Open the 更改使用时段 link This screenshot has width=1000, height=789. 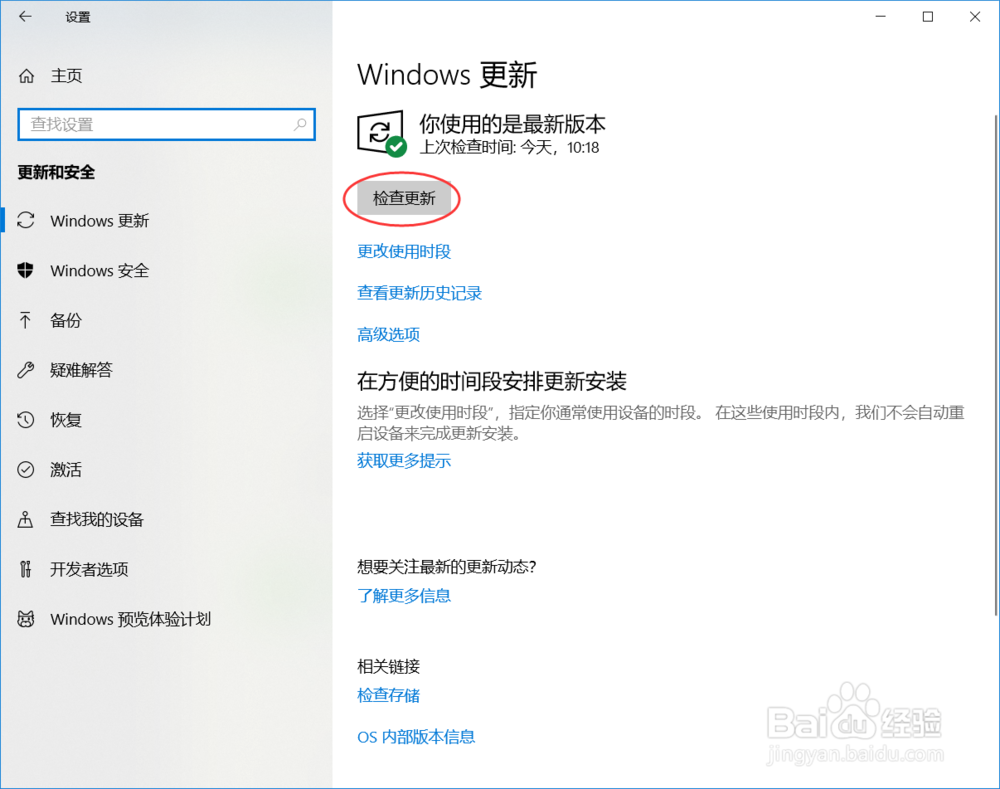pos(404,251)
